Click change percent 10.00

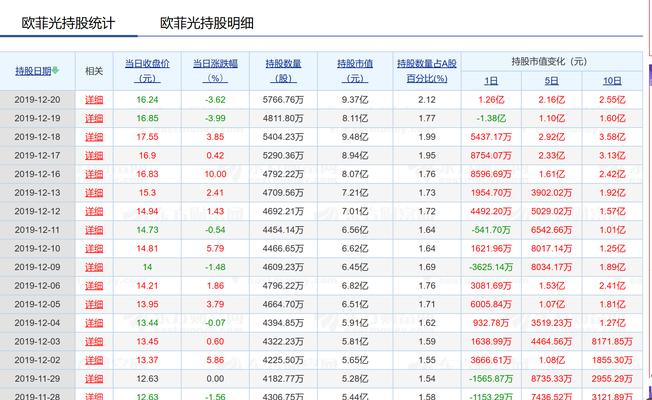(215, 174)
